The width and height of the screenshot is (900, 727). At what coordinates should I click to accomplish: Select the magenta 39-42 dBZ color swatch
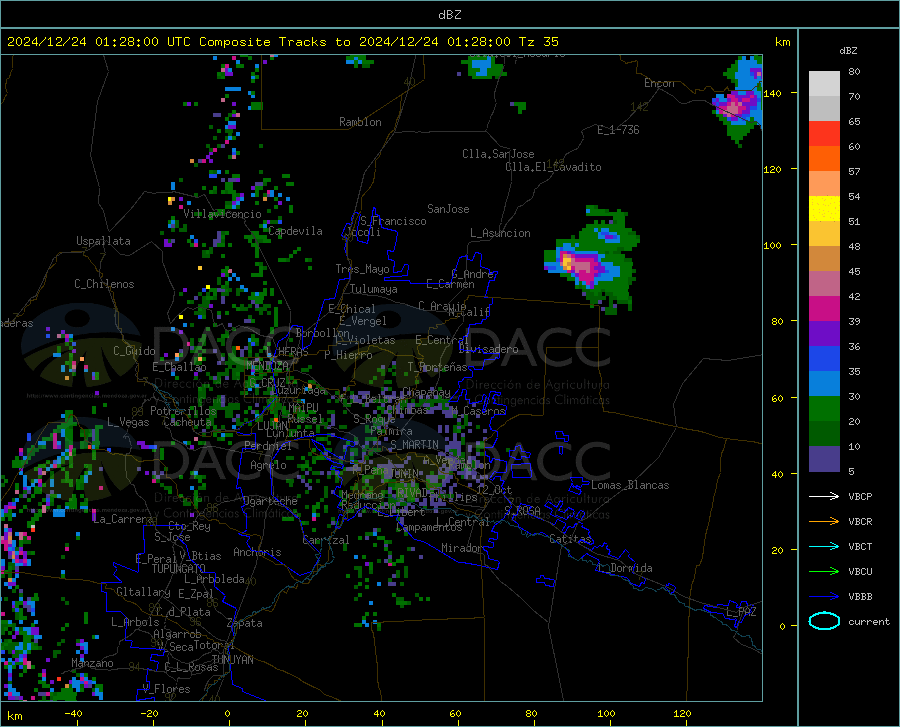tap(824, 309)
